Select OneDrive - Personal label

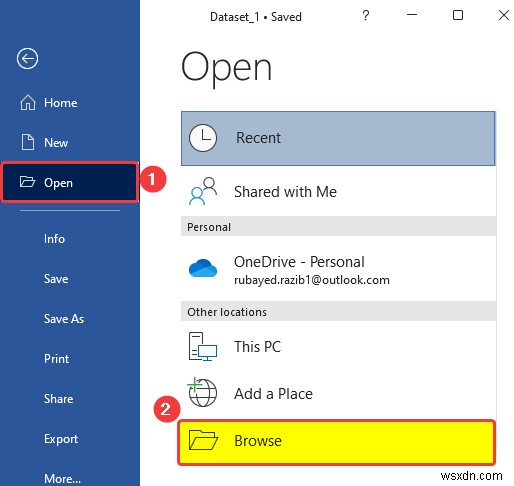point(299,262)
